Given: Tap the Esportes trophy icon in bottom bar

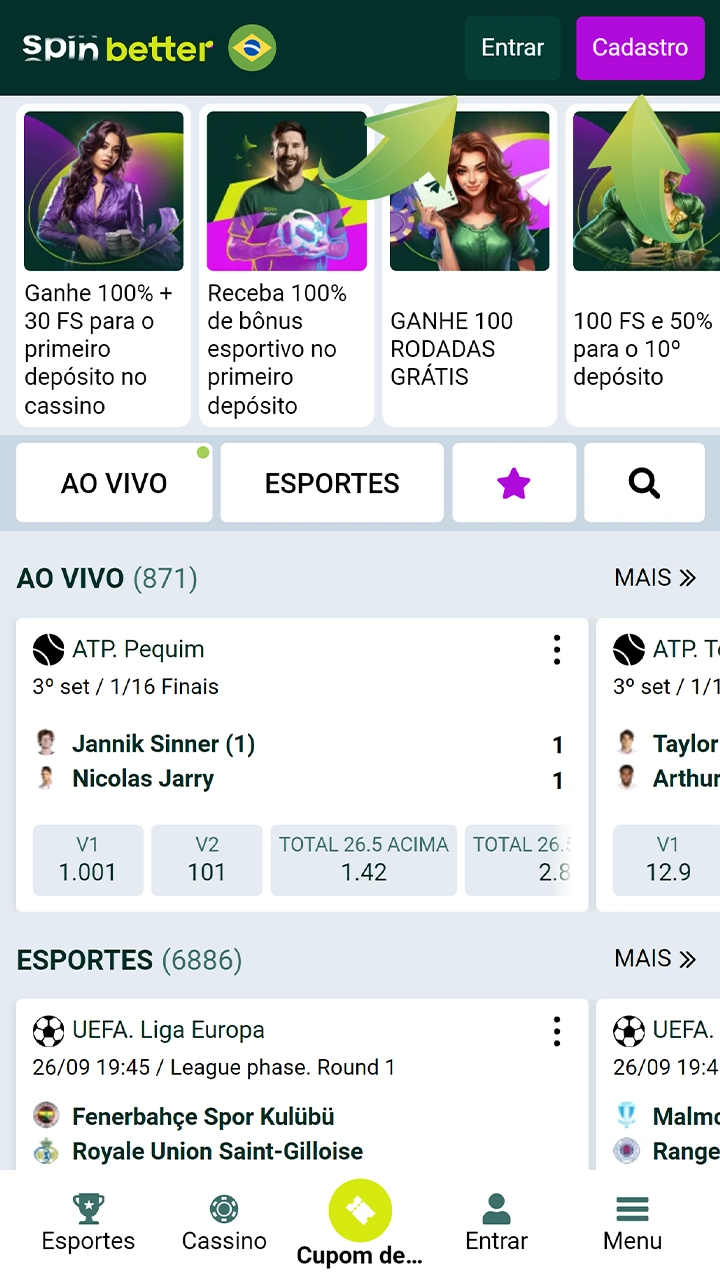Looking at the screenshot, I should [x=88, y=1210].
